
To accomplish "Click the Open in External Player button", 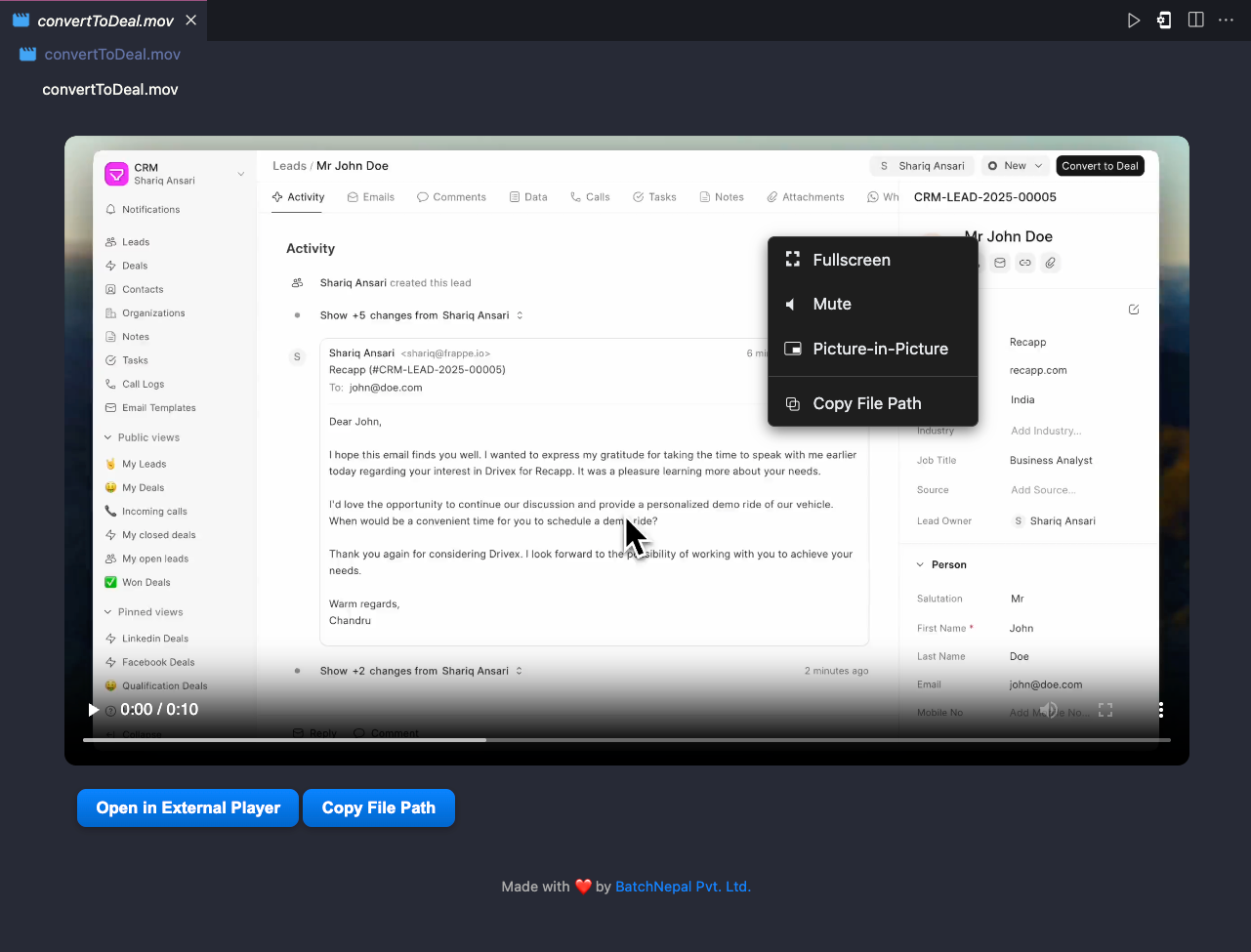I will point(188,807).
